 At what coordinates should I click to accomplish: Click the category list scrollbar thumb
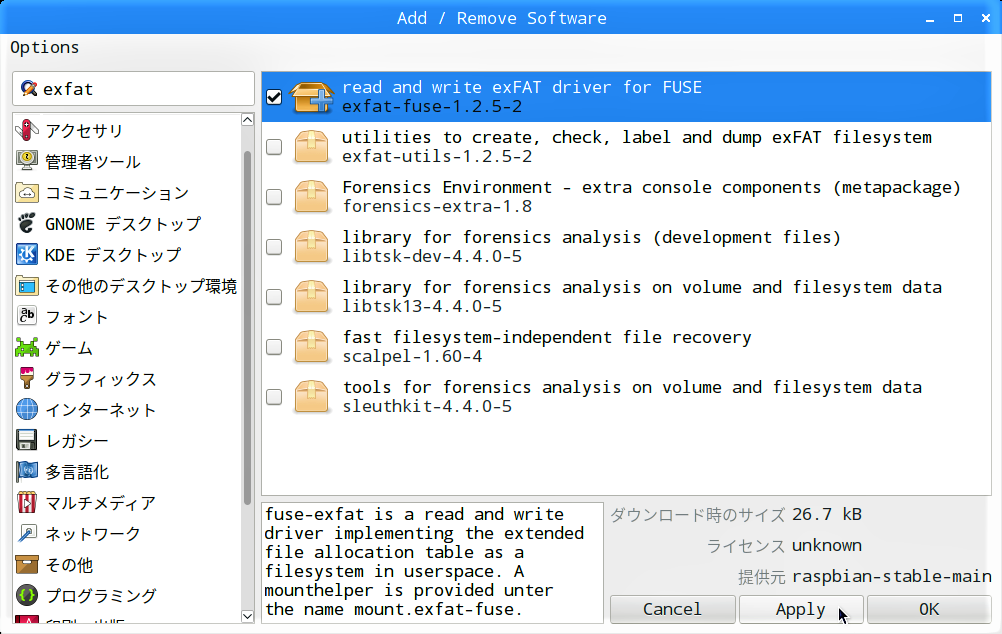pyautogui.click(x=248, y=329)
